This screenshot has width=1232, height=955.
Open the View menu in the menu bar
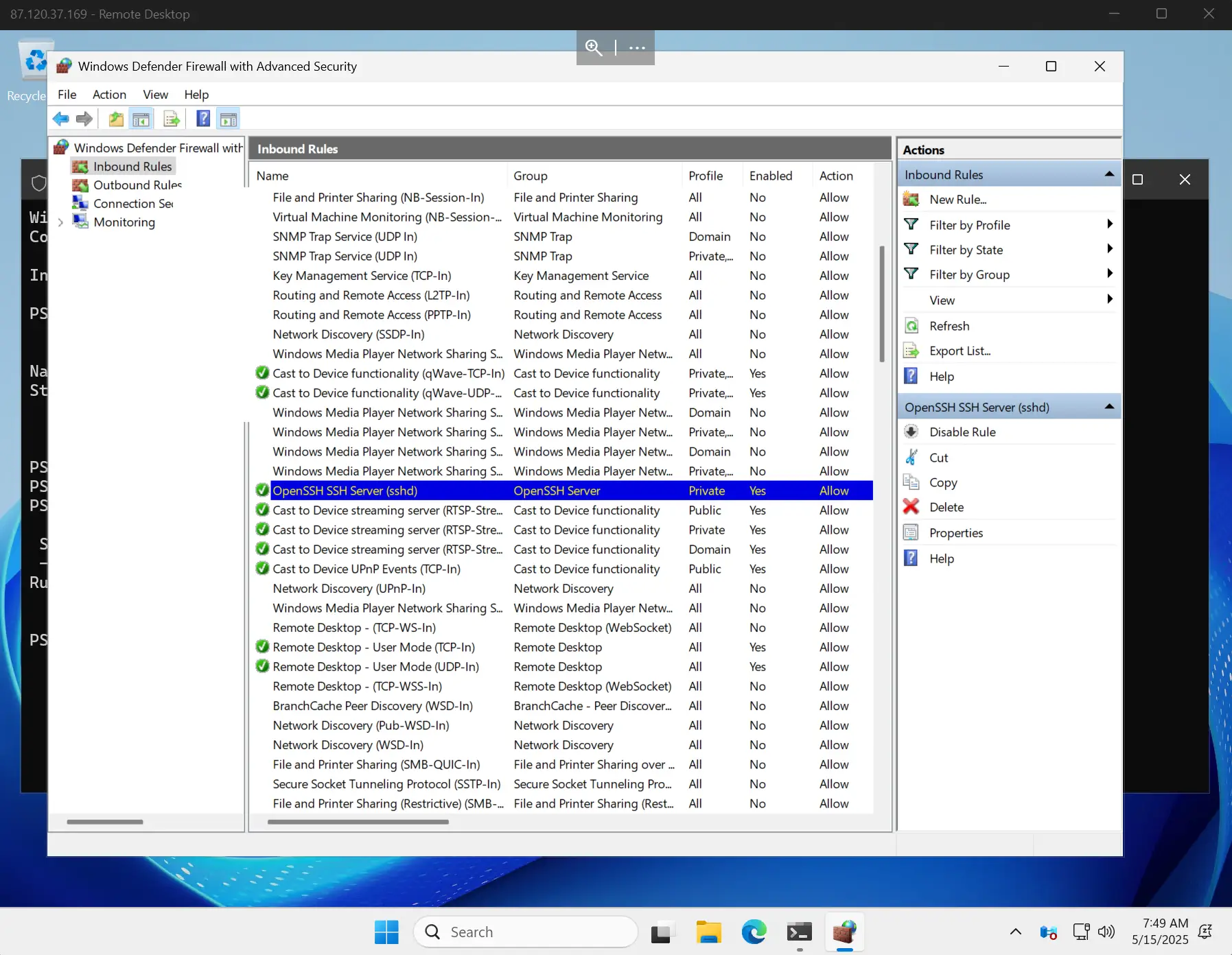pyautogui.click(x=155, y=95)
